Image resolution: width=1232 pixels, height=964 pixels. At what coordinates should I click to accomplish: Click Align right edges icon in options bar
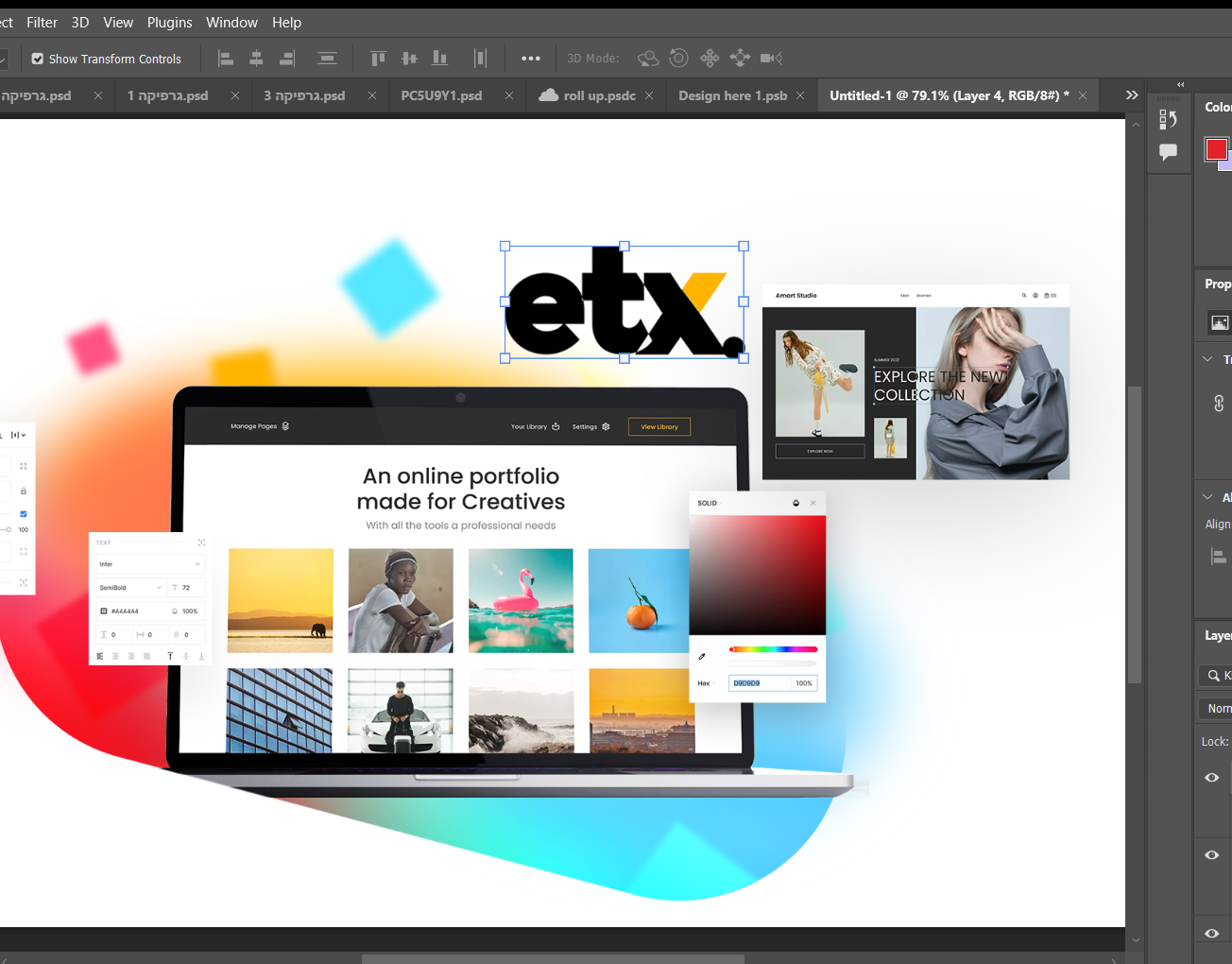pos(286,59)
